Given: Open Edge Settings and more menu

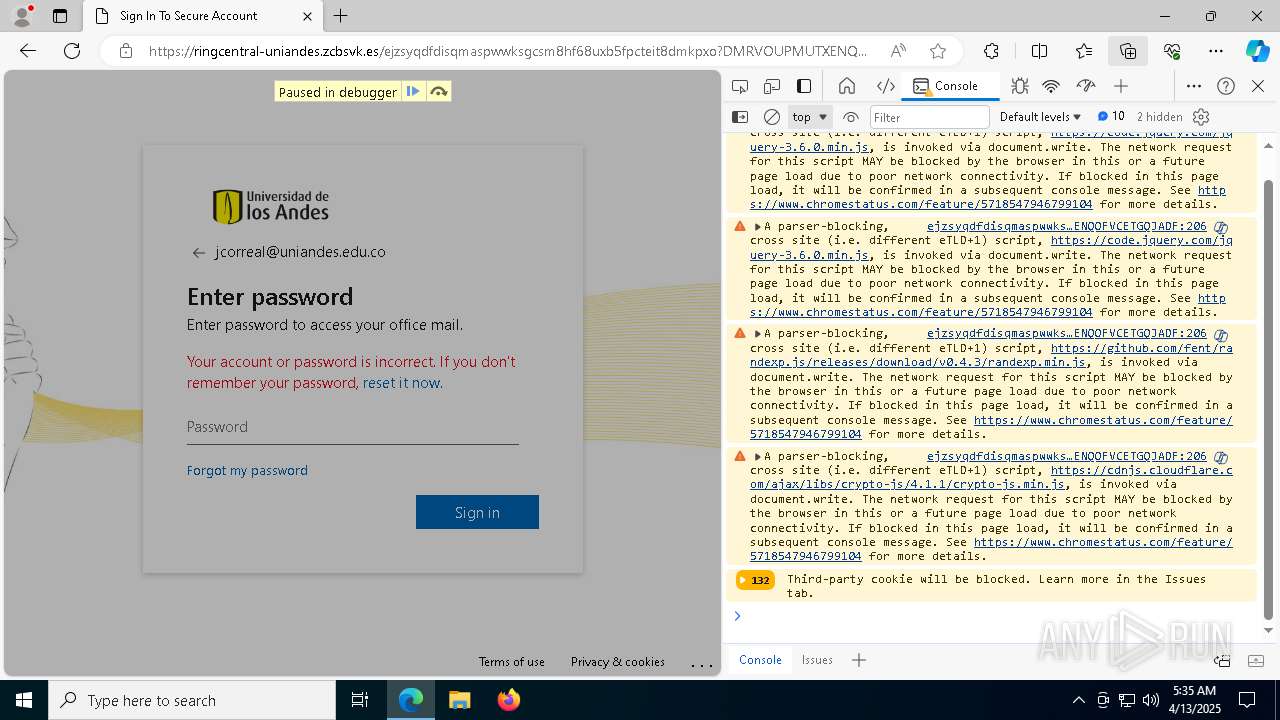Looking at the screenshot, I should click(x=1215, y=51).
